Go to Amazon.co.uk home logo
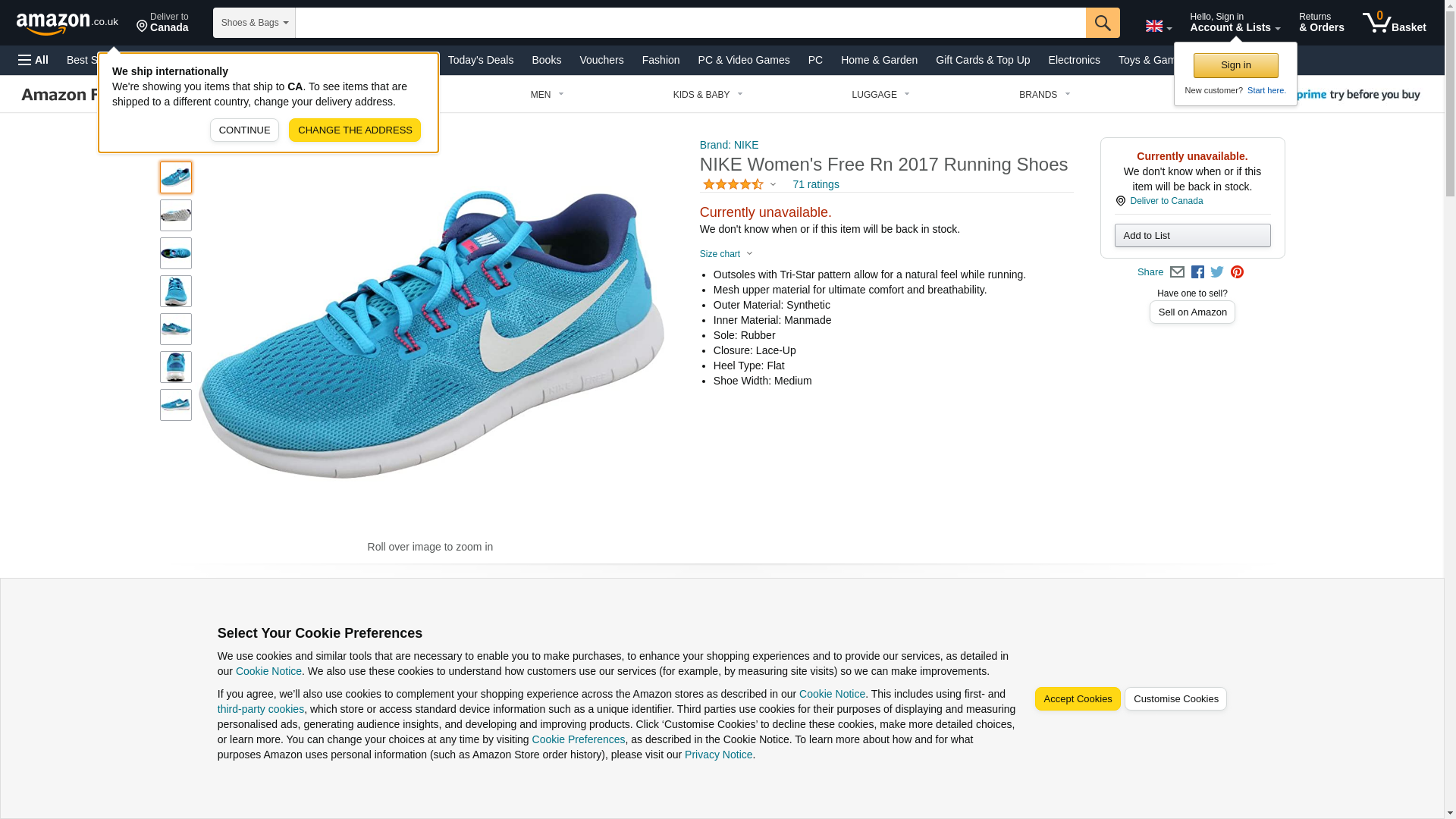Viewport: 1456px width, 819px height. tap(67, 23)
